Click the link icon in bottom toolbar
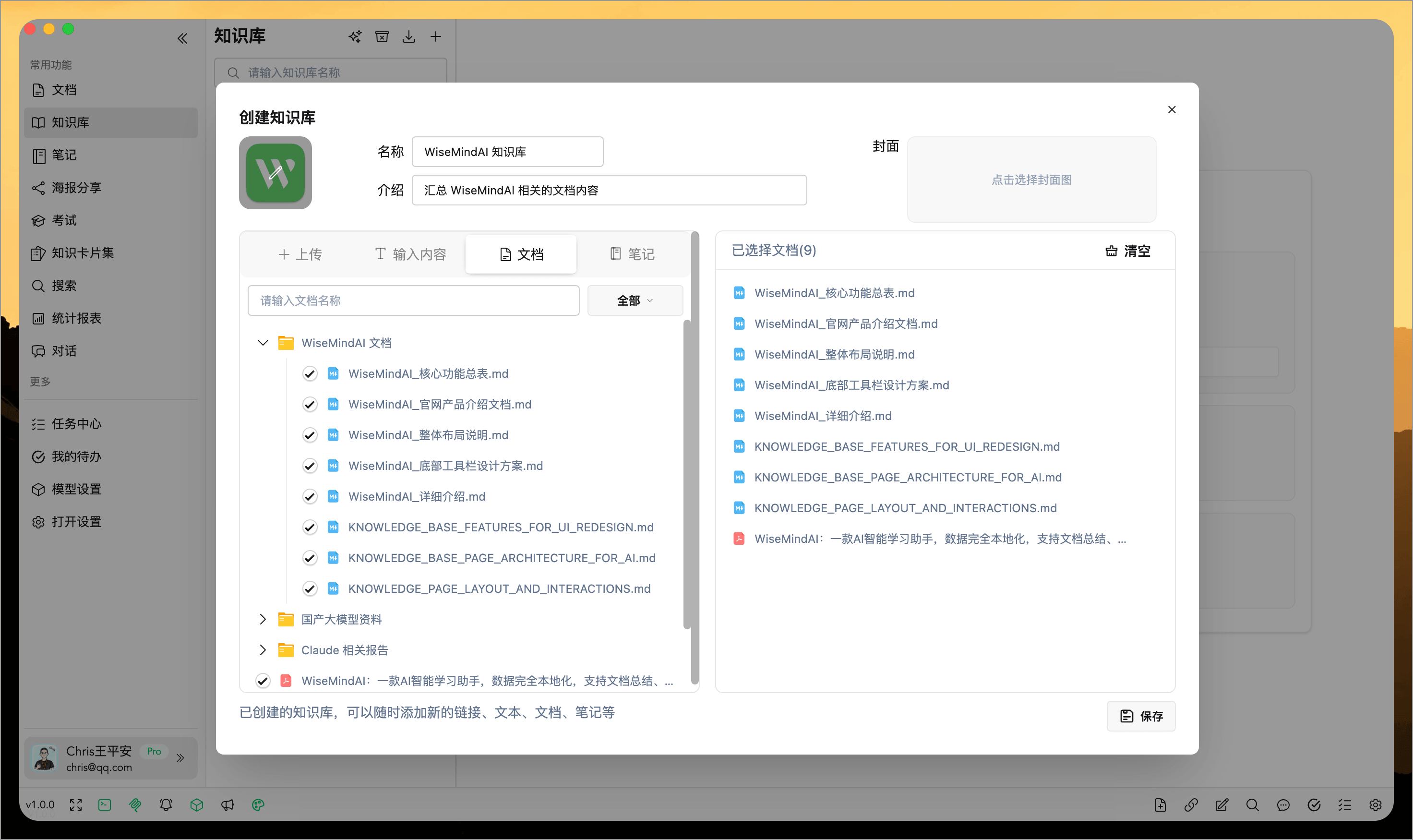This screenshot has width=1413, height=840. 1191,804
